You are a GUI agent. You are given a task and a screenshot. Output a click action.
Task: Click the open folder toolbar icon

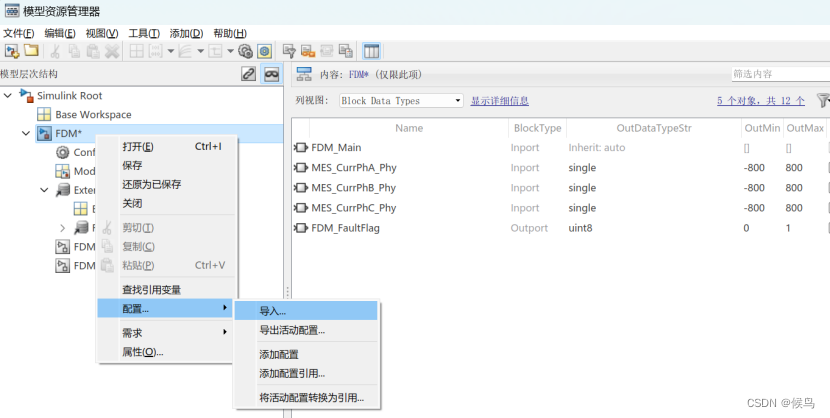point(32,51)
